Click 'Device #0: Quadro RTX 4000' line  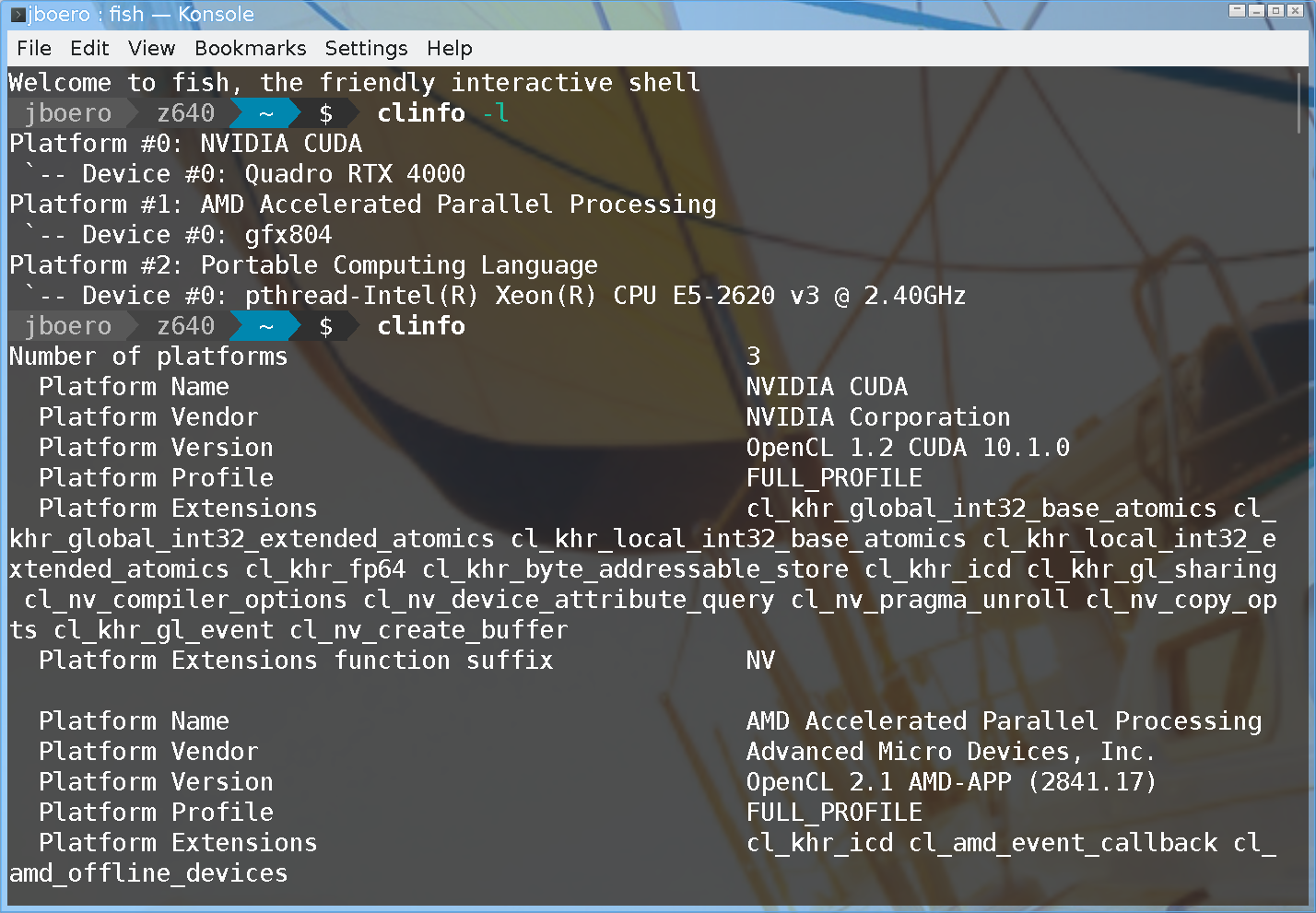tap(273, 174)
